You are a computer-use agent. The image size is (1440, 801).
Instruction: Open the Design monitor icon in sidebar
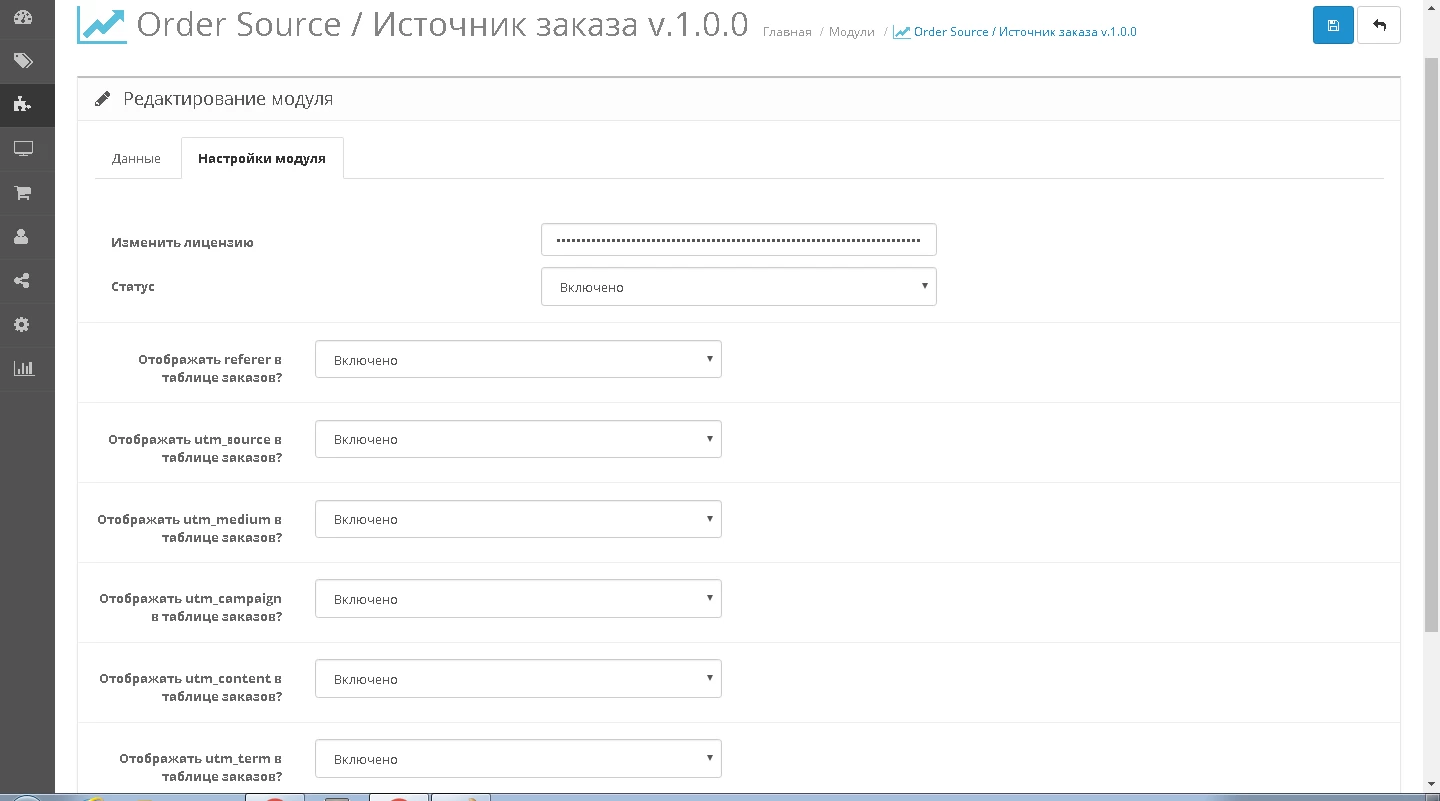tap(22, 149)
